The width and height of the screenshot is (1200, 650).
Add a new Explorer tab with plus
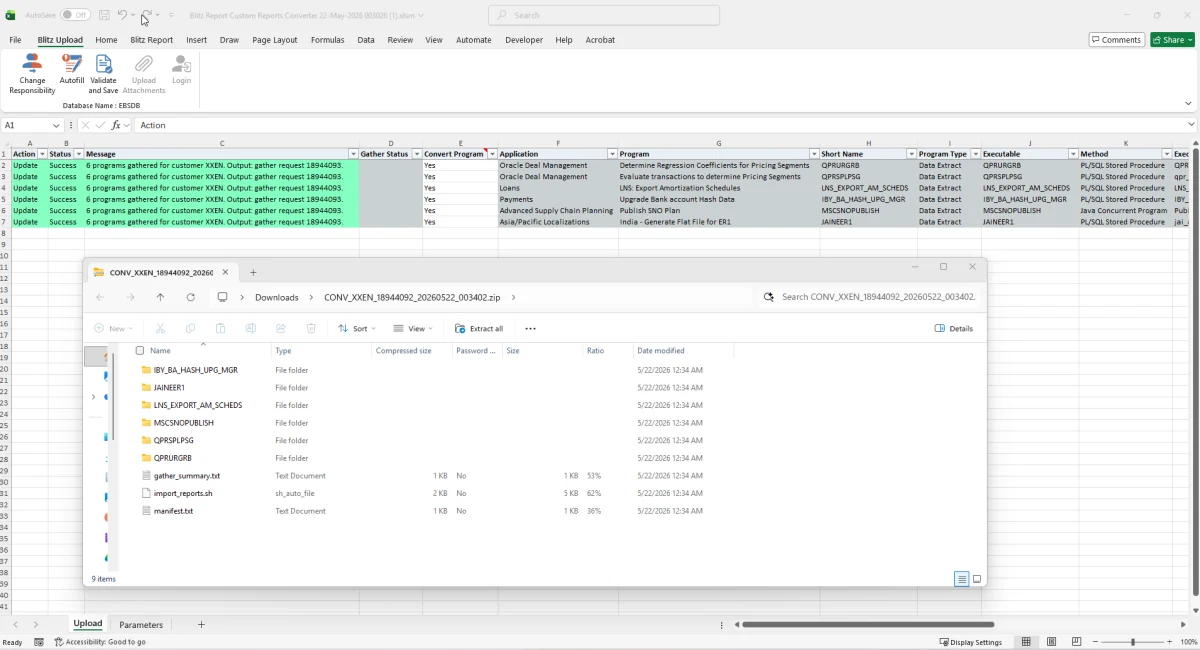tap(253, 272)
